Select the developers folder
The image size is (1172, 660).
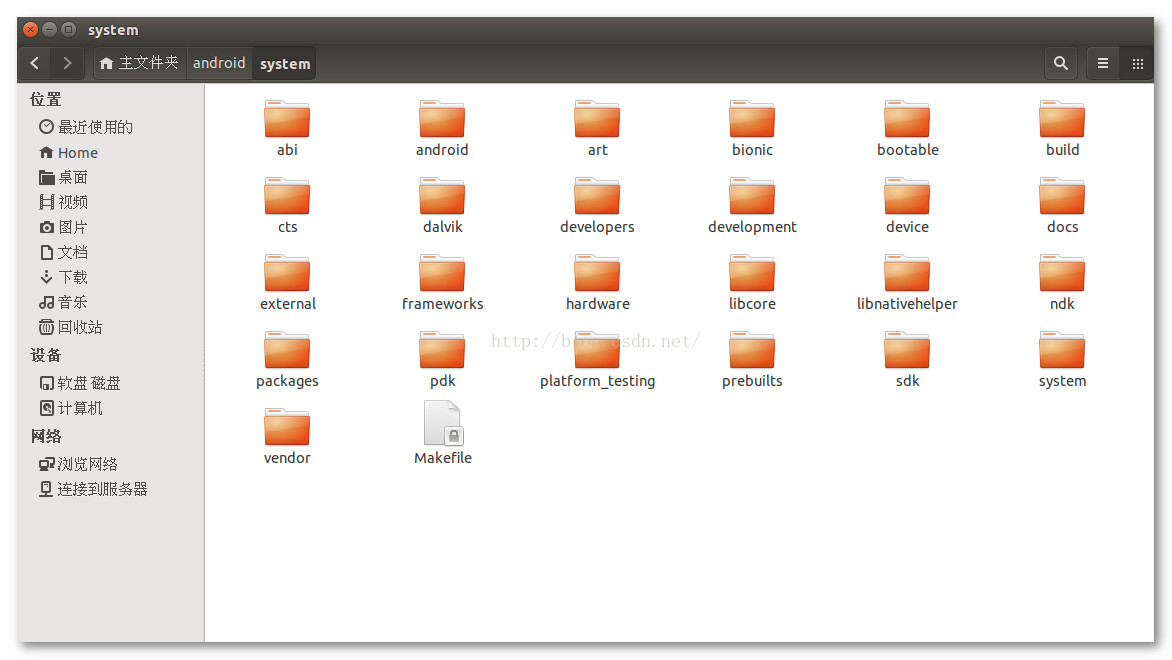pos(597,206)
